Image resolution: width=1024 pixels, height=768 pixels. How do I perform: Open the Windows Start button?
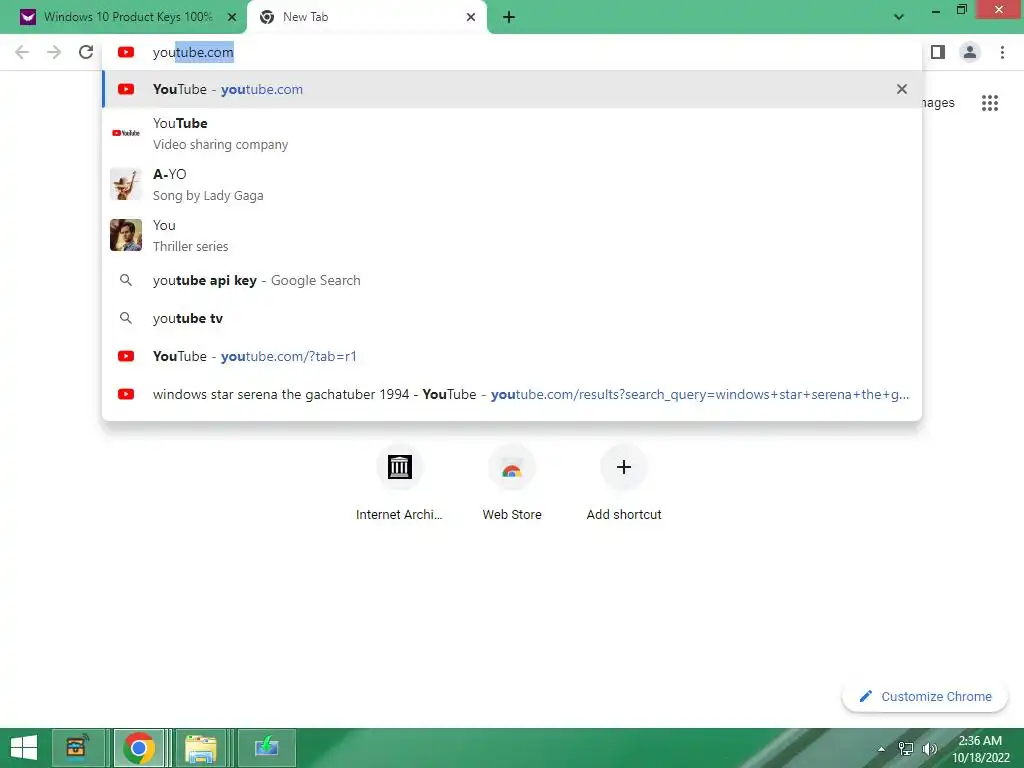(x=24, y=748)
